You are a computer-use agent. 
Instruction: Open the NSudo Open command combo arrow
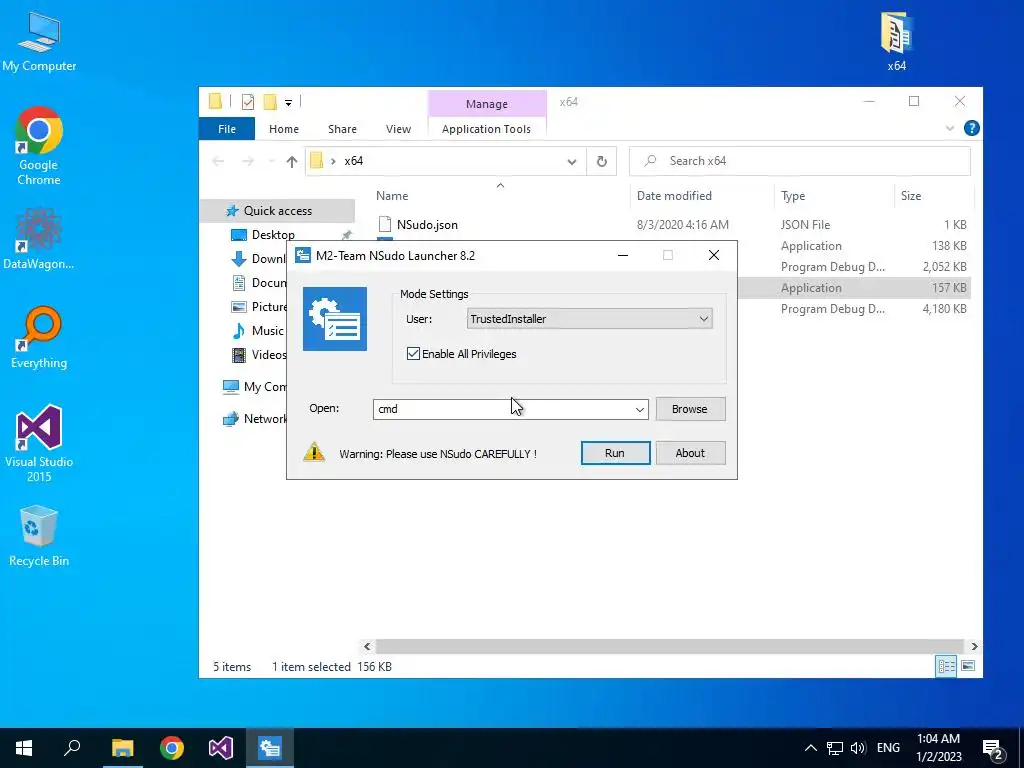[x=639, y=409]
